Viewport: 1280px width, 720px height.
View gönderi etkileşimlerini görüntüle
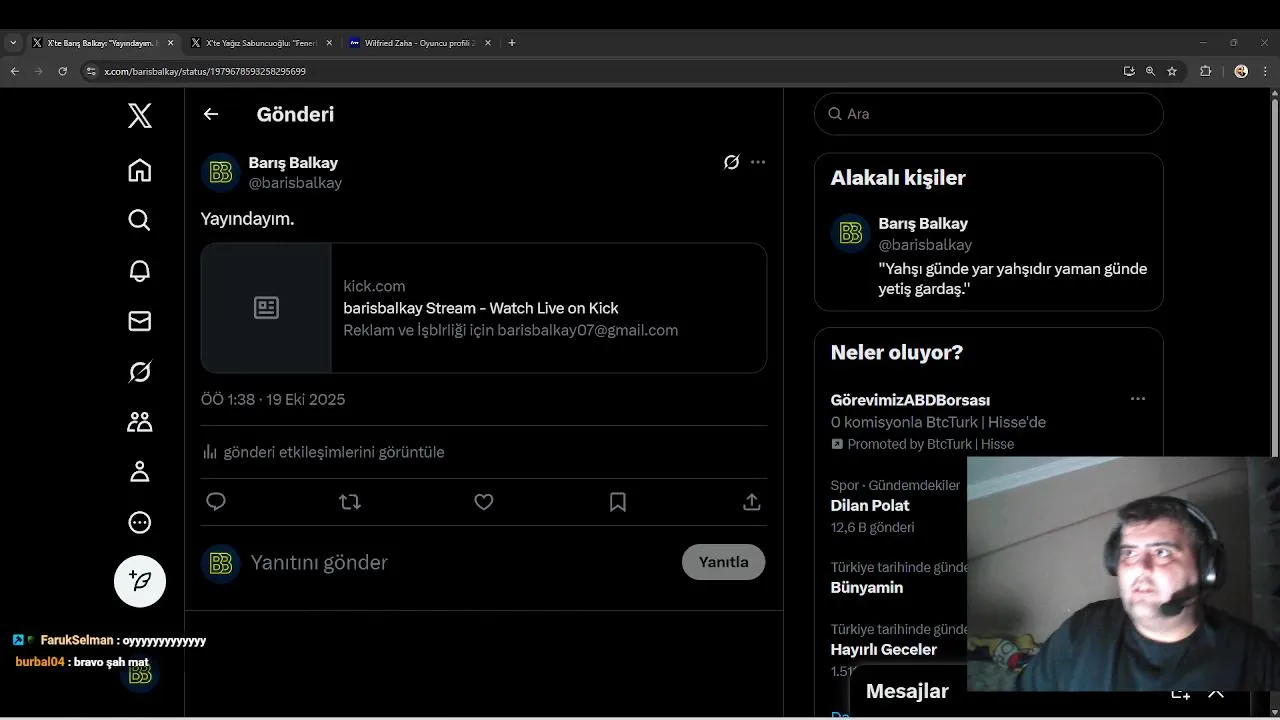[323, 452]
